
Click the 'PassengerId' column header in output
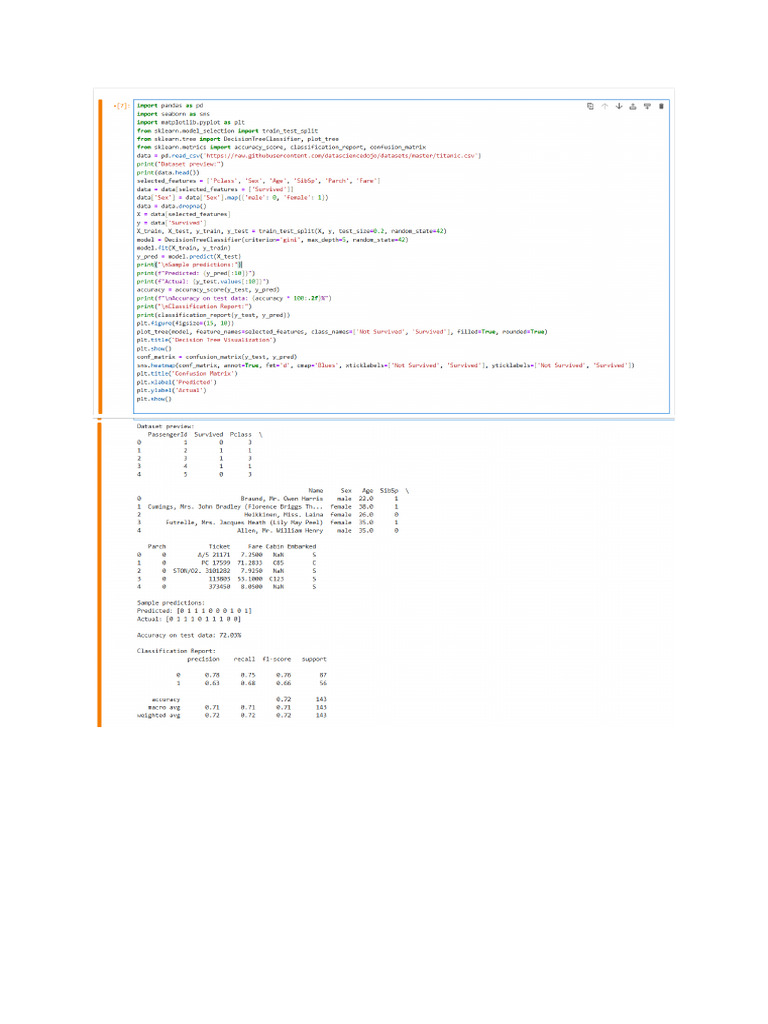[167, 434]
